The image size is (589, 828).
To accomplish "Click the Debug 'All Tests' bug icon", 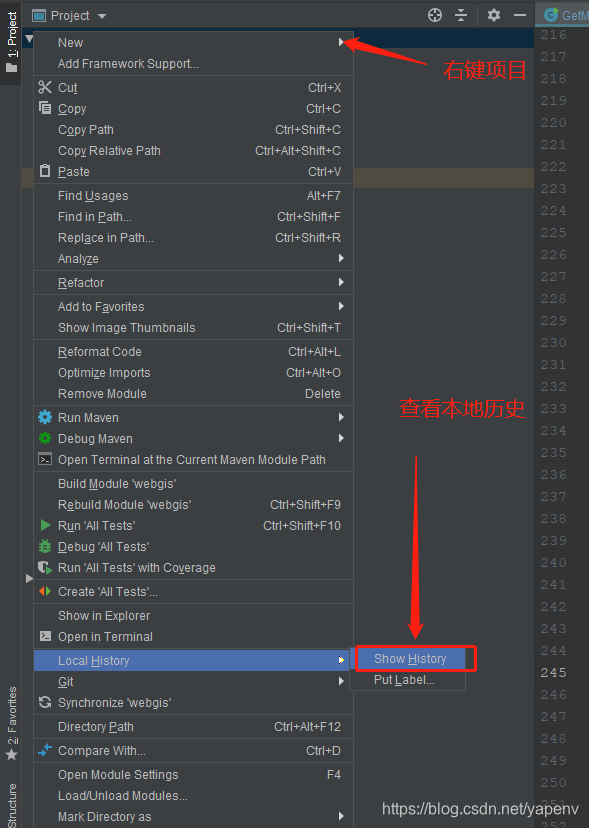I will point(45,547).
